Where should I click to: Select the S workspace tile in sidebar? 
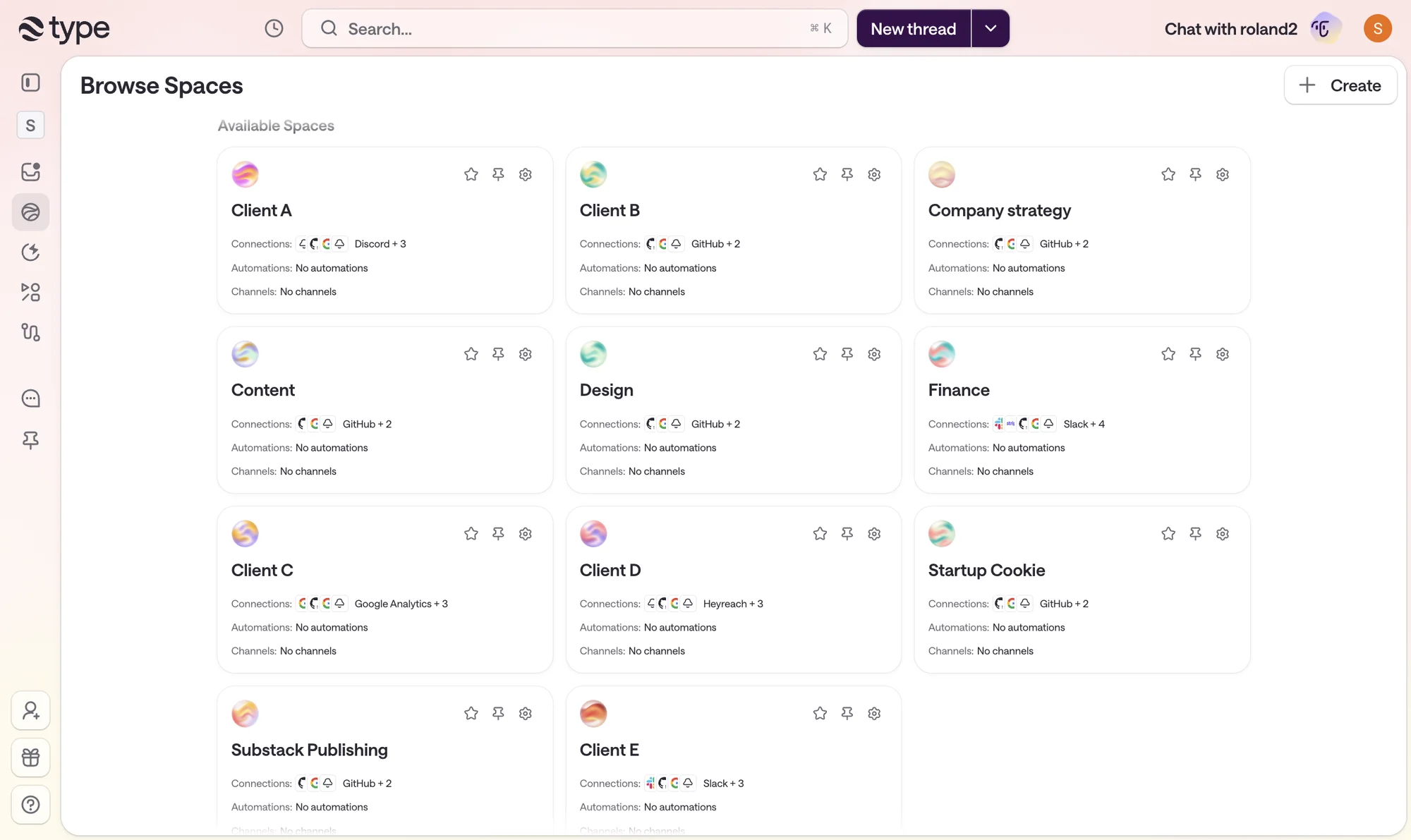[30, 125]
